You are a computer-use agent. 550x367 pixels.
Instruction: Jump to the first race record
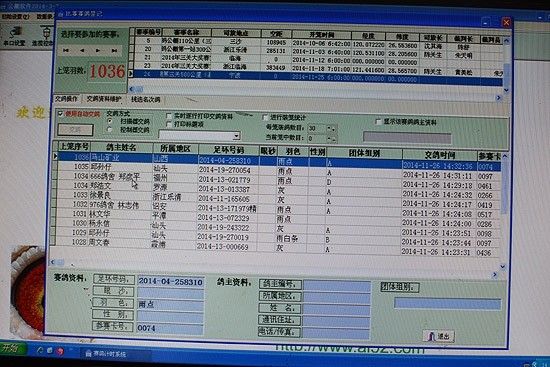[x=66, y=51]
